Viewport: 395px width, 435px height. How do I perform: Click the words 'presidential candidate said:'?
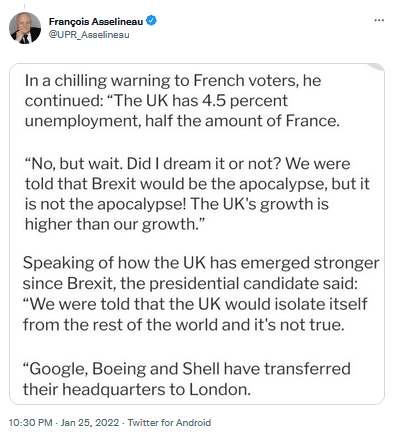pyautogui.click(x=253, y=284)
